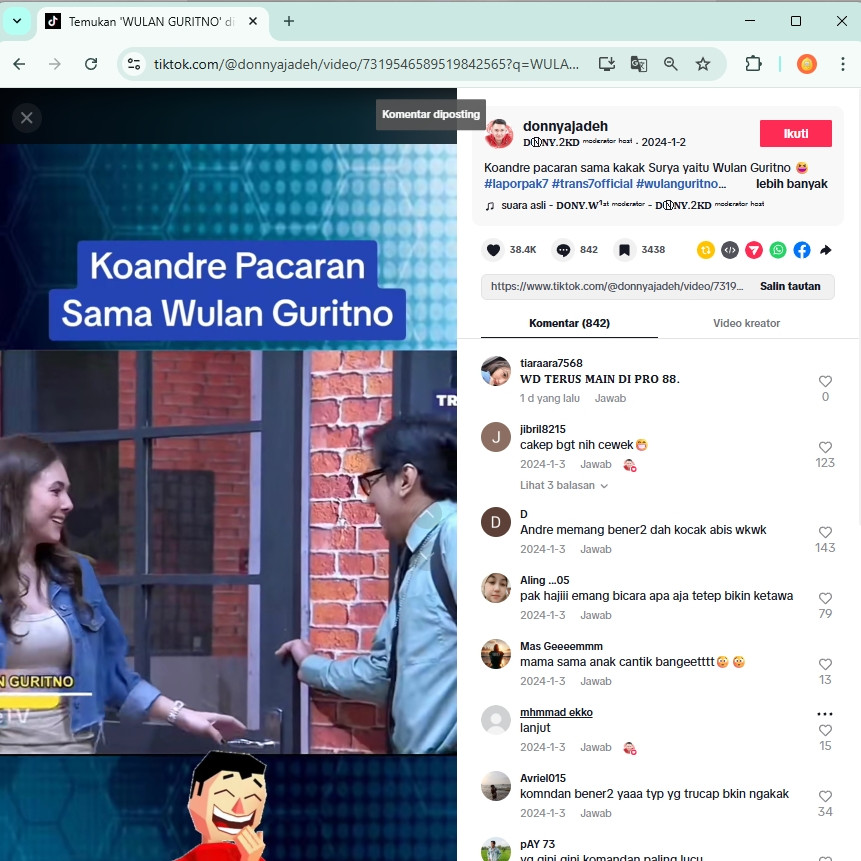Open the donnyajadeh profile name
Image resolution: width=861 pixels, height=861 pixels.
(565, 126)
